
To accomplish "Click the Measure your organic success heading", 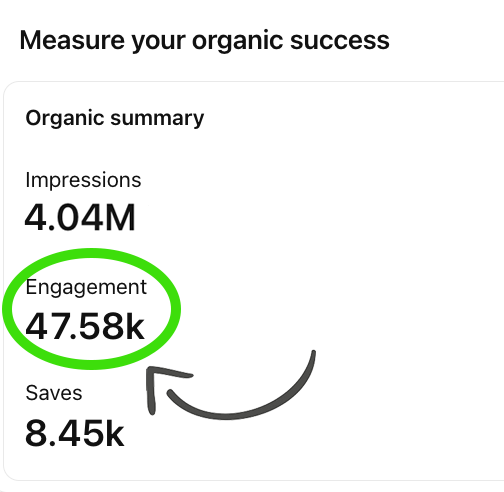I will pyautogui.click(x=204, y=41).
